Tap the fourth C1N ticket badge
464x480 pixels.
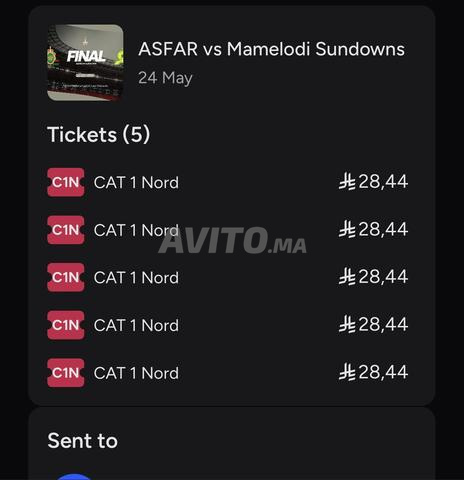(66, 325)
